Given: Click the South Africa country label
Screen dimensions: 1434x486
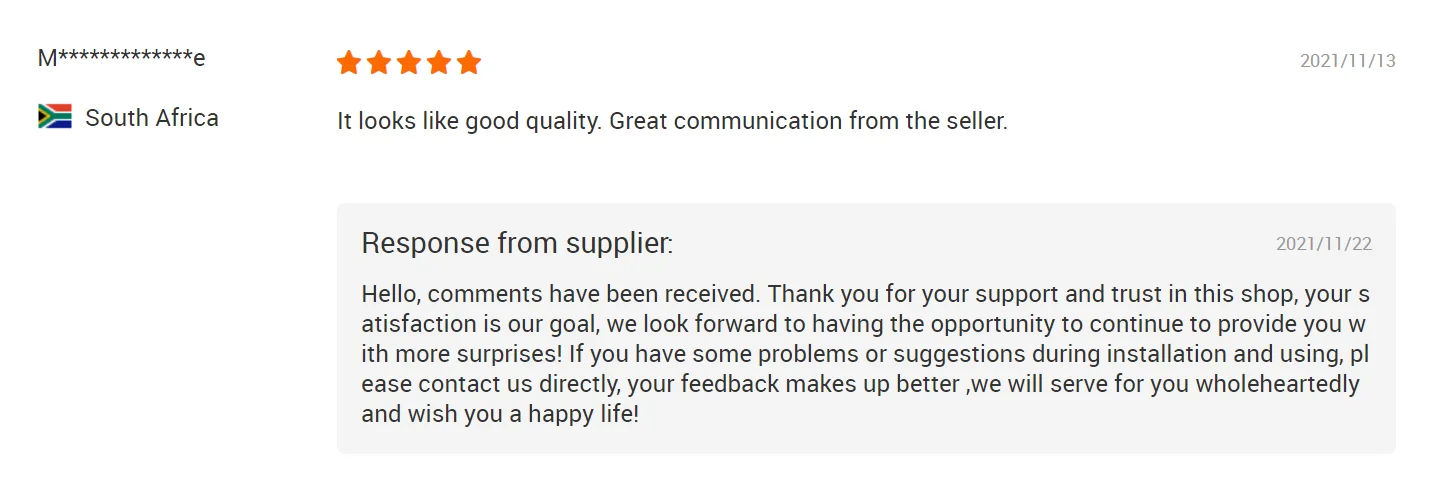Looking at the screenshot, I should pyautogui.click(x=152, y=117).
